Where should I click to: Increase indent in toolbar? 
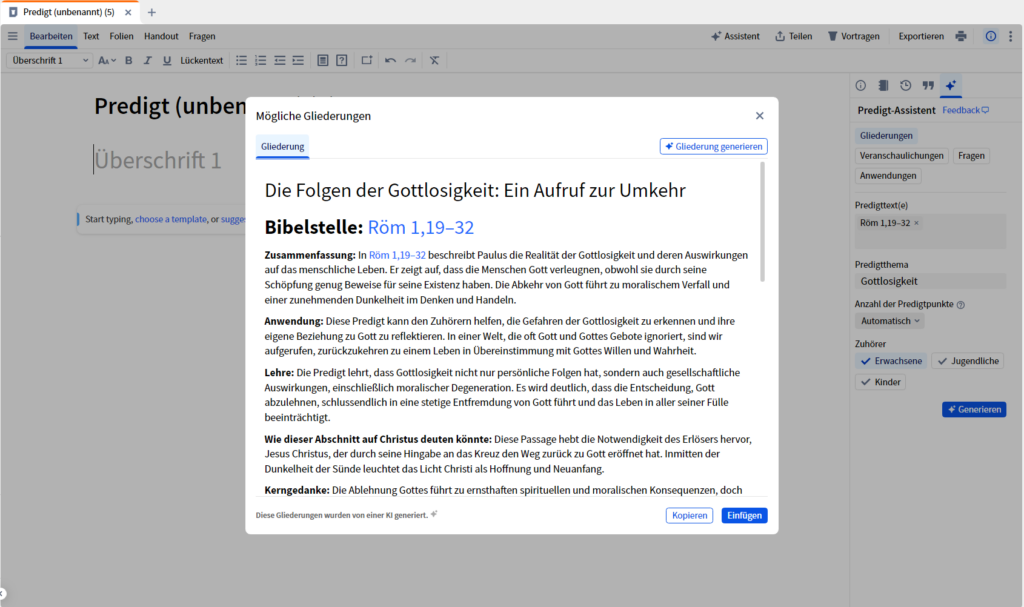click(x=298, y=60)
